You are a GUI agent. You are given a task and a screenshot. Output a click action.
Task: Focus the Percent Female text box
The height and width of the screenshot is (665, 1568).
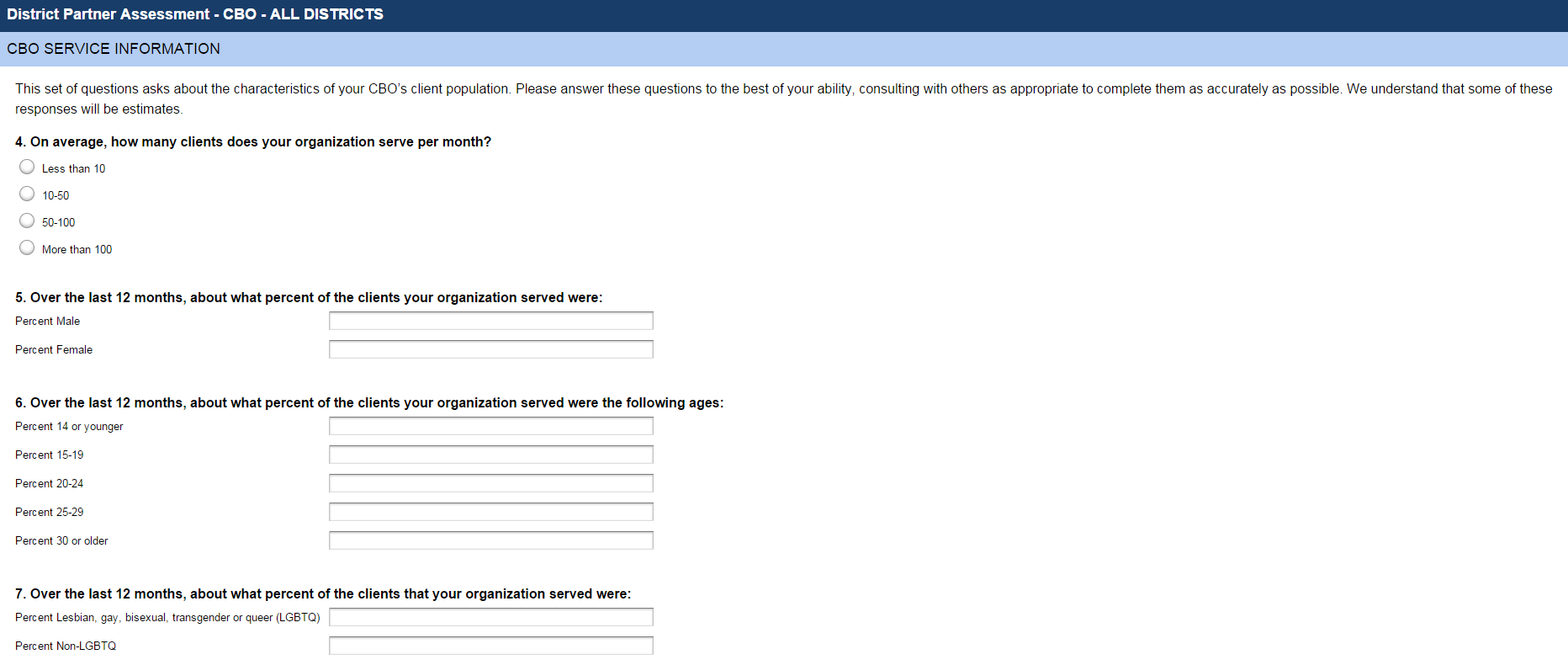490,349
